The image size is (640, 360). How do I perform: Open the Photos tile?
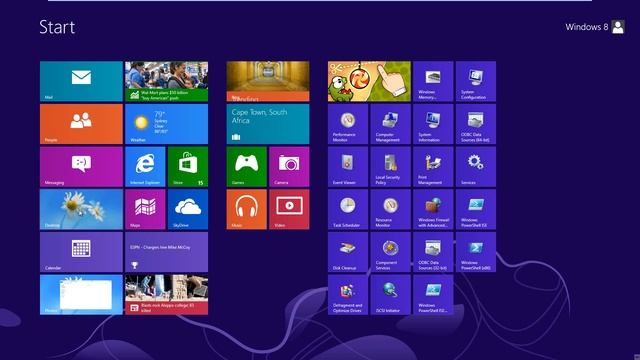[x=81, y=295]
